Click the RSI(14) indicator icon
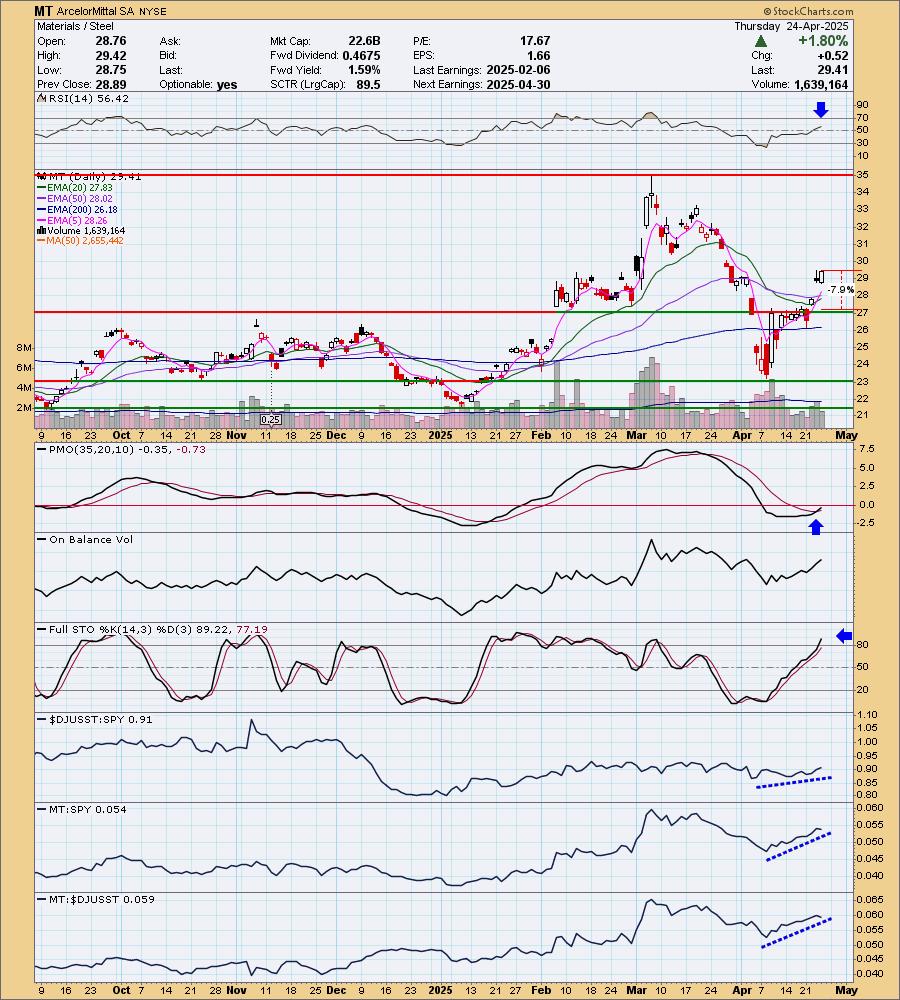The width and height of the screenshot is (900, 1000). coord(41,98)
